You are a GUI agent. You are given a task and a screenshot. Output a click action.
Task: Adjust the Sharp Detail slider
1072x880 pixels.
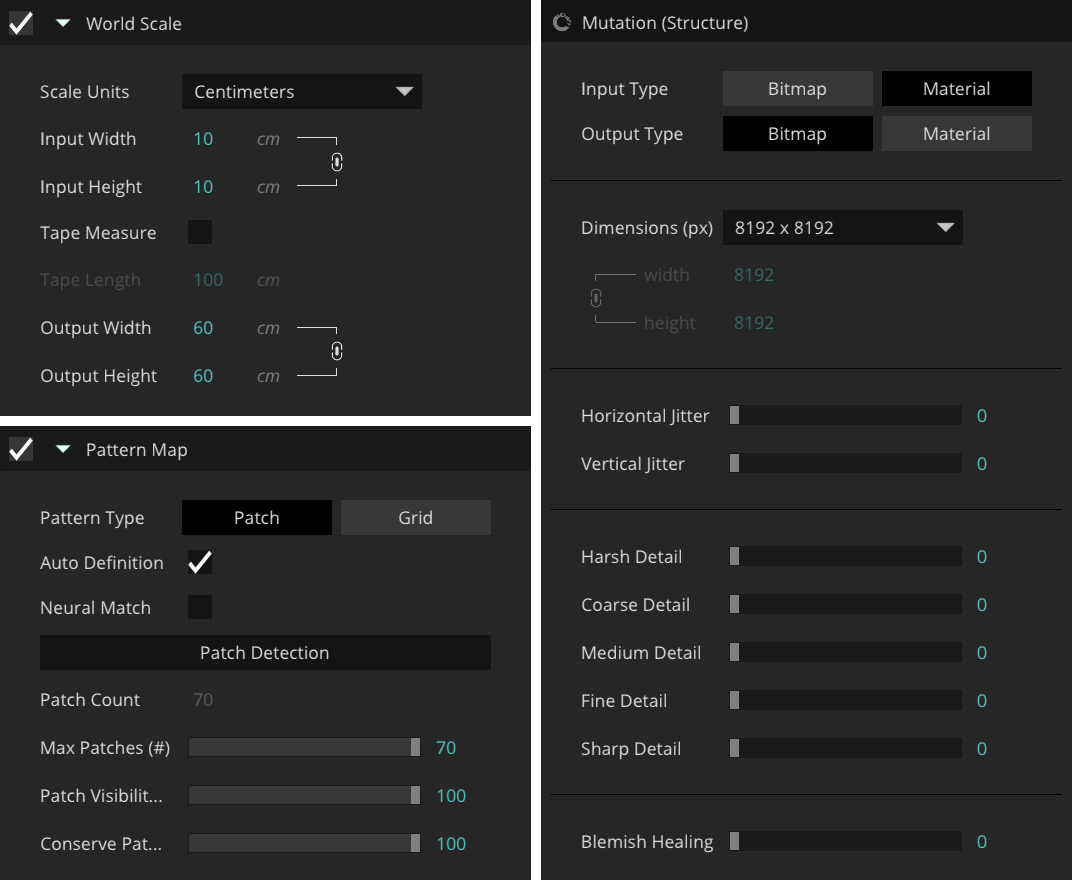(x=846, y=748)
